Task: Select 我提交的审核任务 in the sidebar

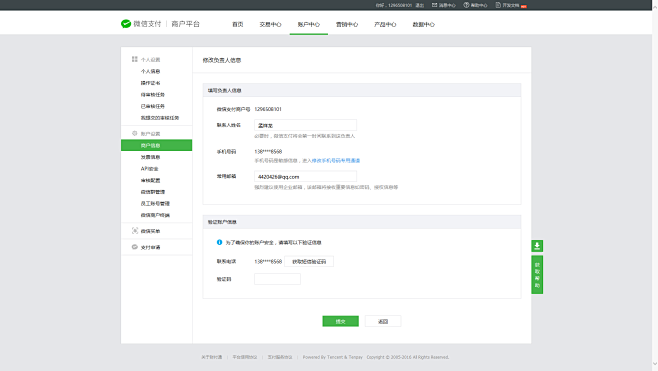Action: (159, 118)
